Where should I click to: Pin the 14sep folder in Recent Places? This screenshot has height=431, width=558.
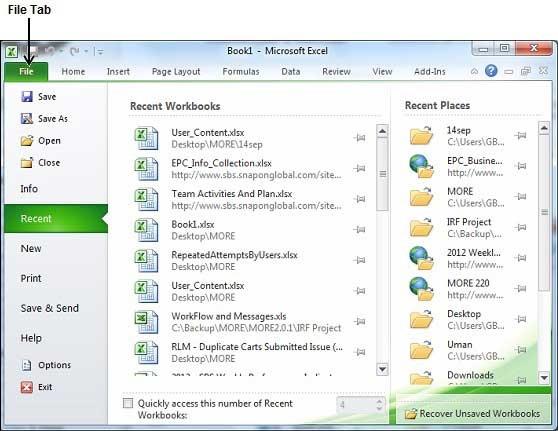(x=521, y=135)
